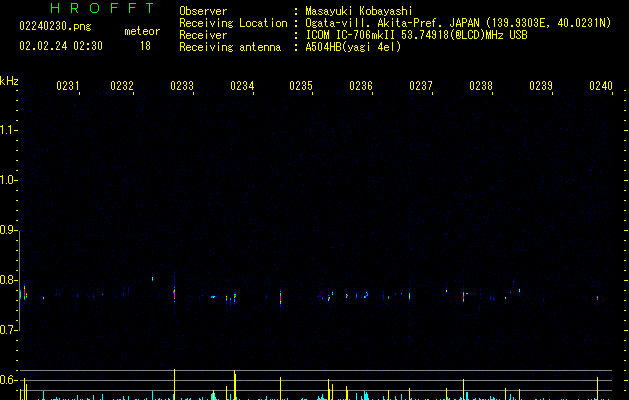The height and width of the screenshot is (400, 629).
Task: Click the Observer label
Action: coord(203,11)
